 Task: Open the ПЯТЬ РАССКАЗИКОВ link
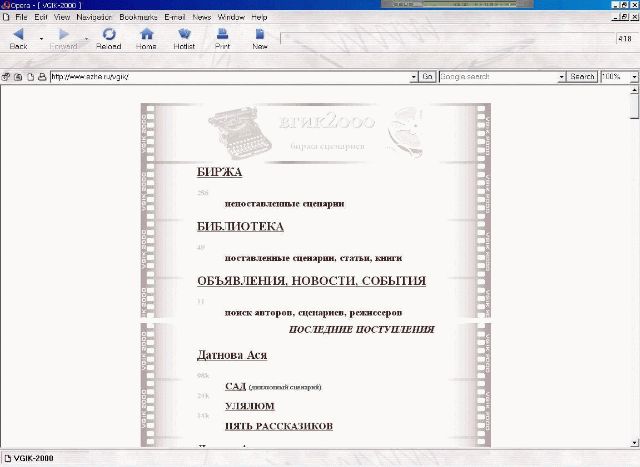[x=279, y=426]
